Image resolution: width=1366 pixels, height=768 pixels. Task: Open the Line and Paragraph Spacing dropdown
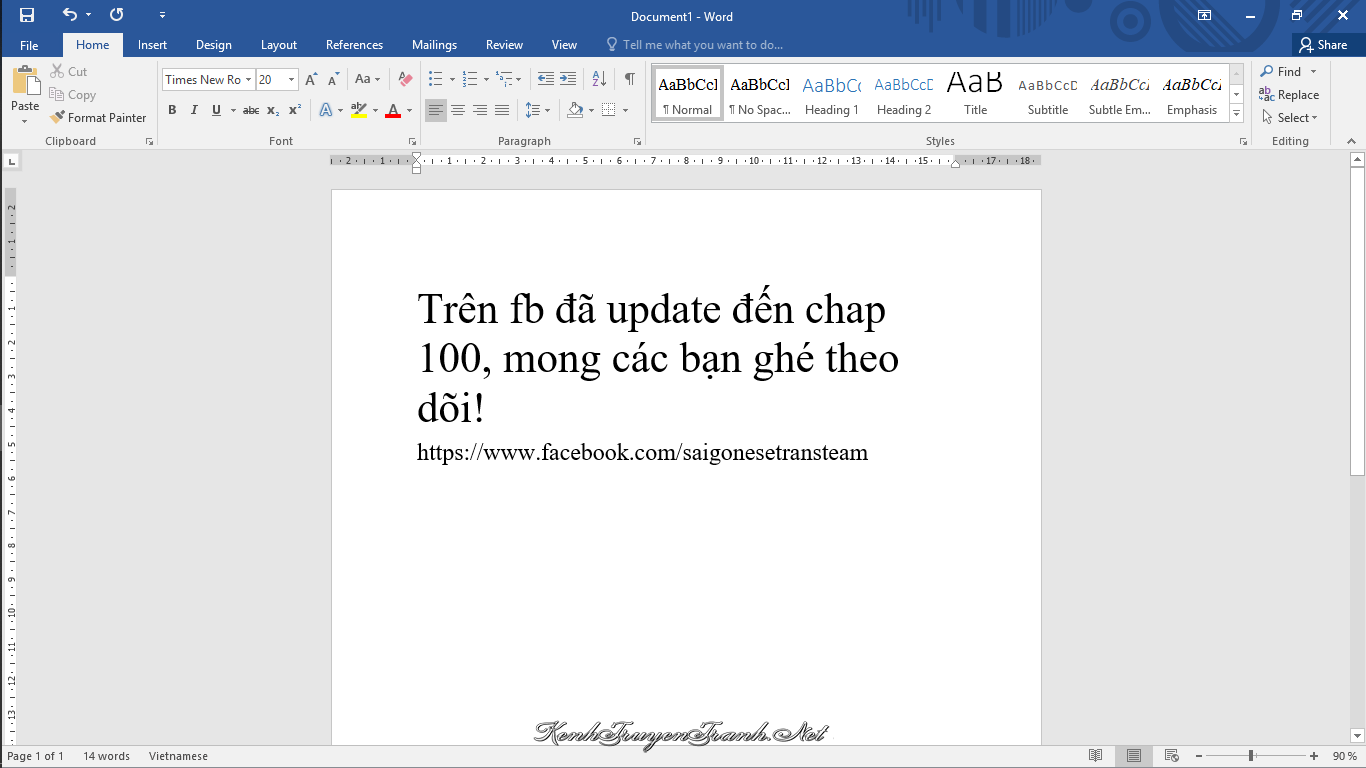(538, 110)
